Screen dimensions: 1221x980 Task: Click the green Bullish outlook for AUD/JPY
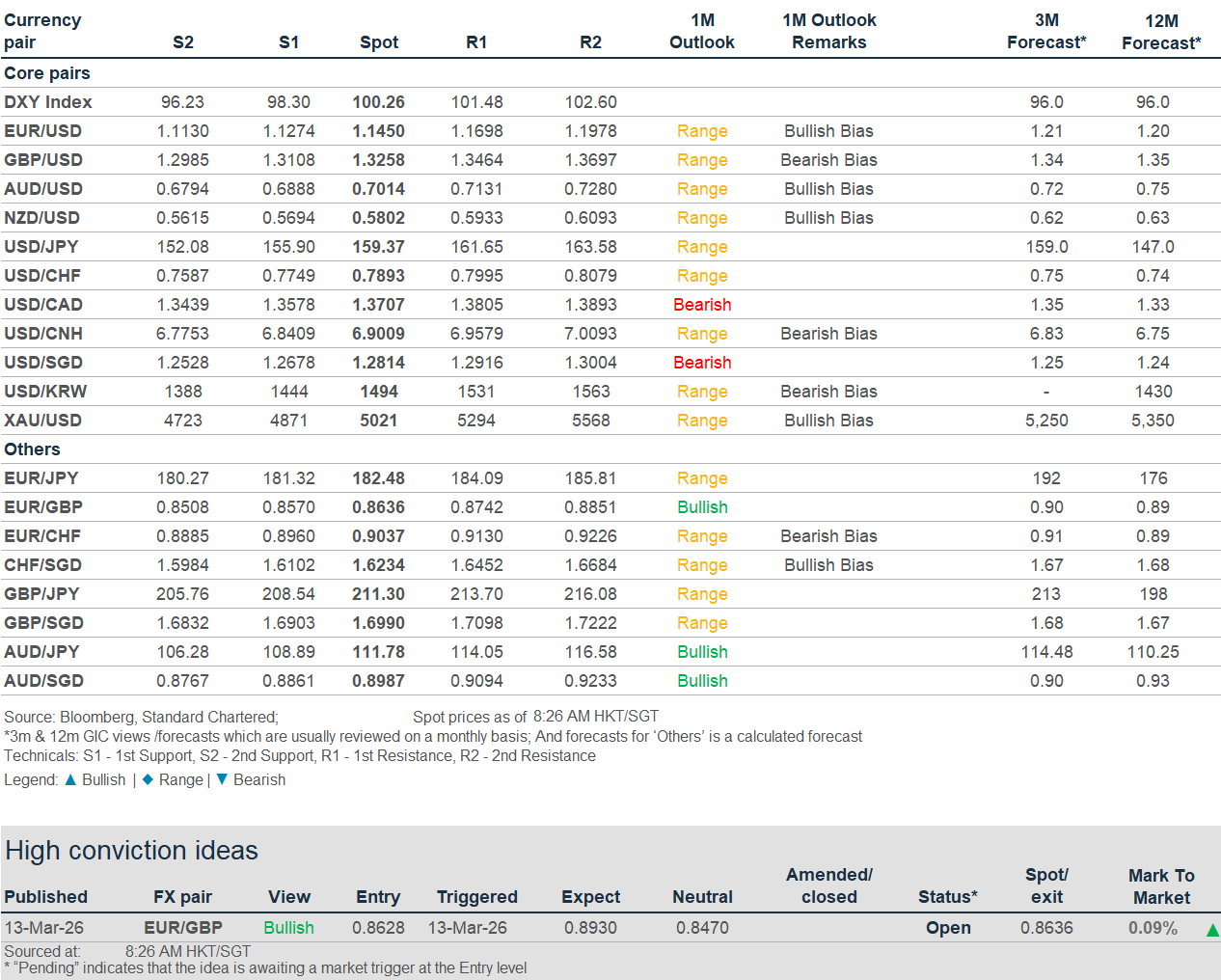pos(701,652)
